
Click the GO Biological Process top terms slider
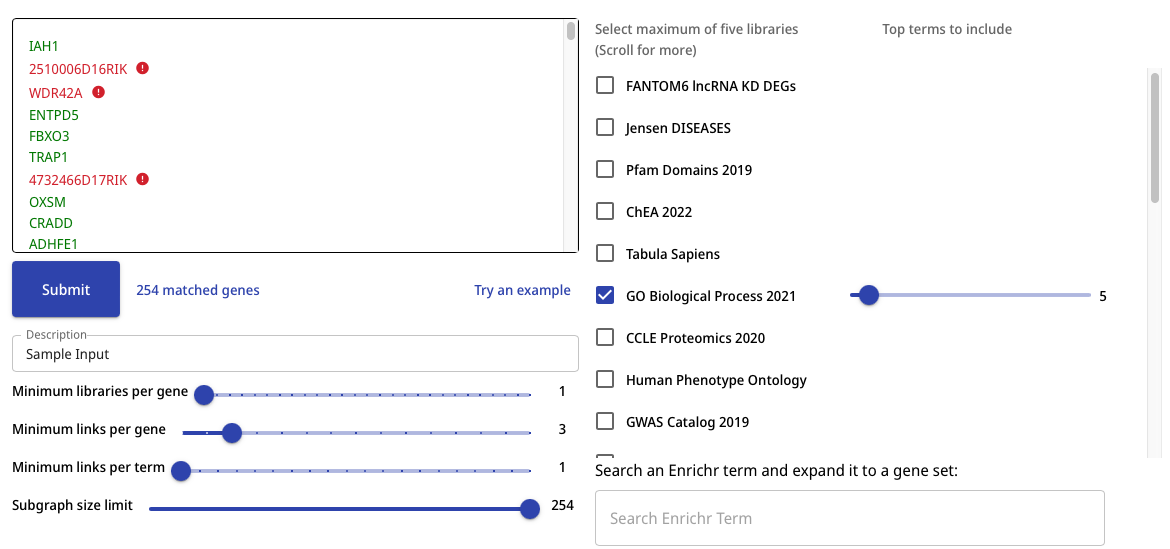pos(869,295)
